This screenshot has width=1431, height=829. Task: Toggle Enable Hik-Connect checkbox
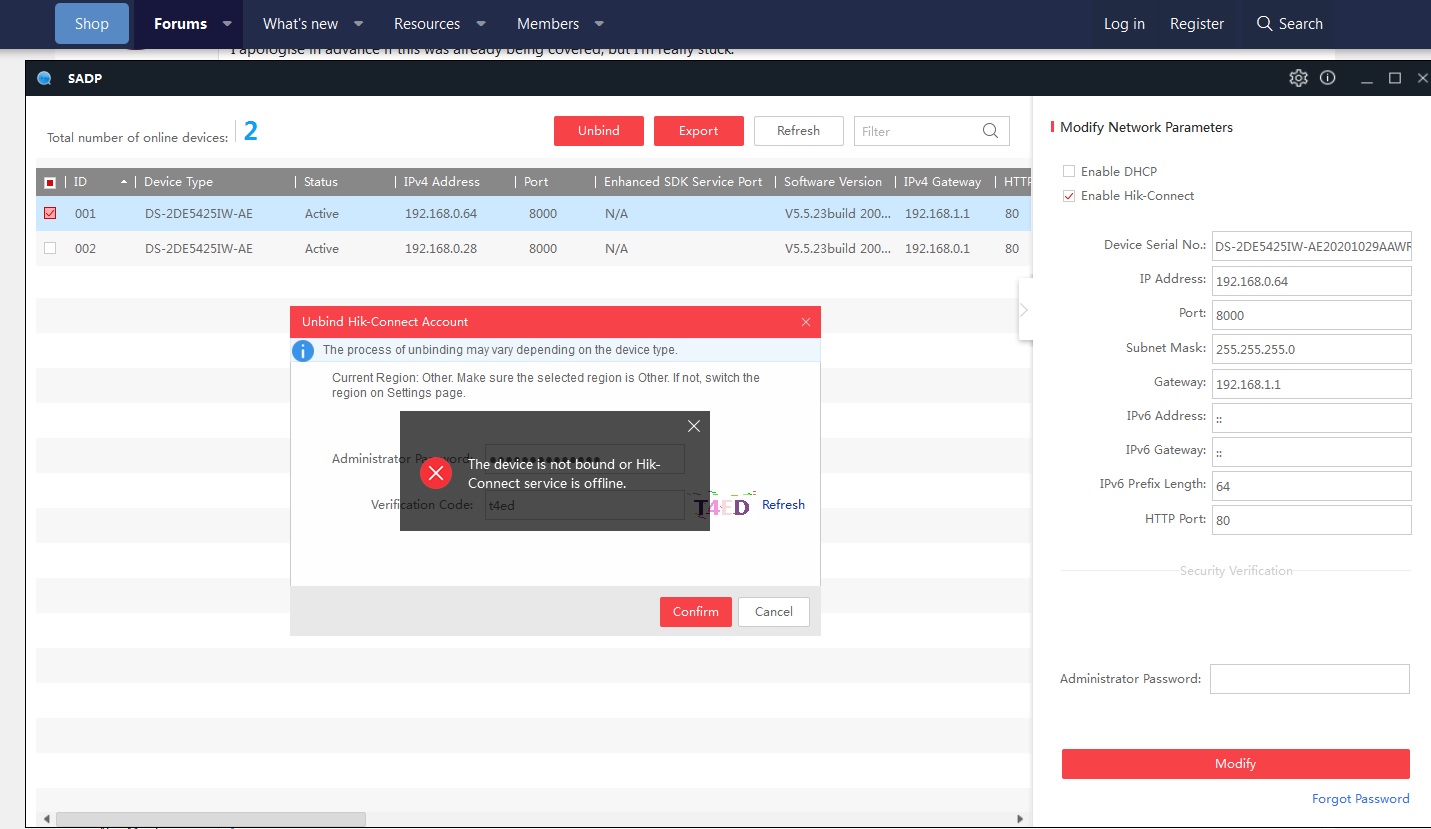[x=1069, y=196]
